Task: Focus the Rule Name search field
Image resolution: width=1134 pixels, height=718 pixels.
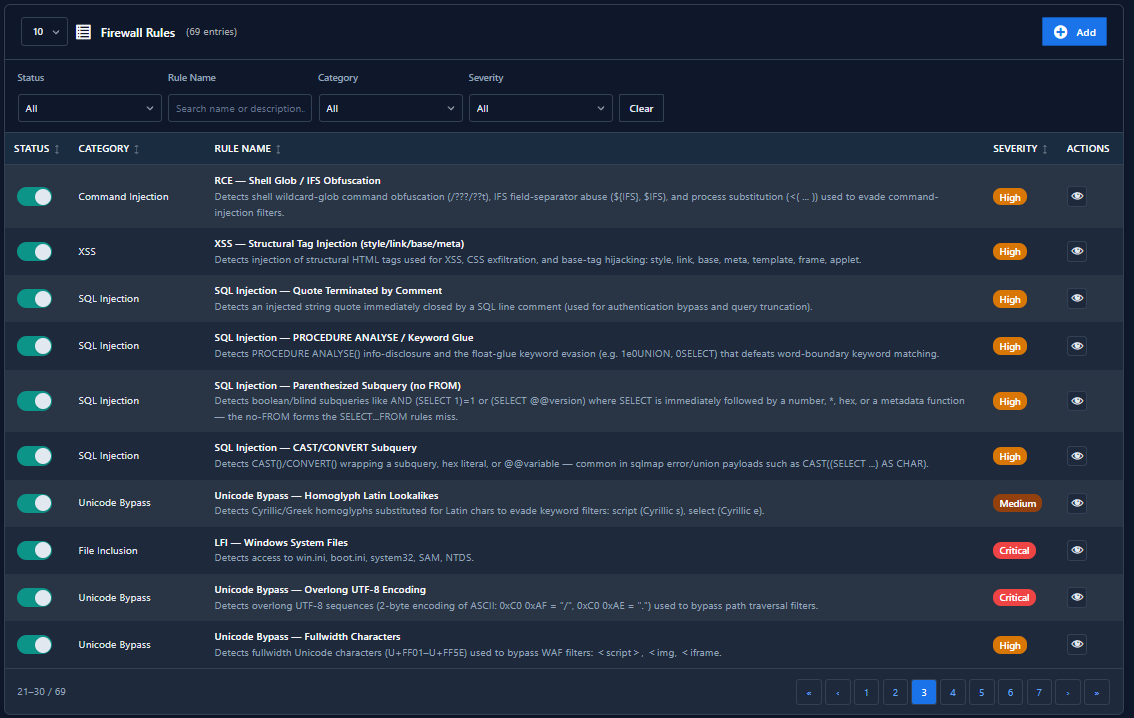Action: [x=240, y=108]
